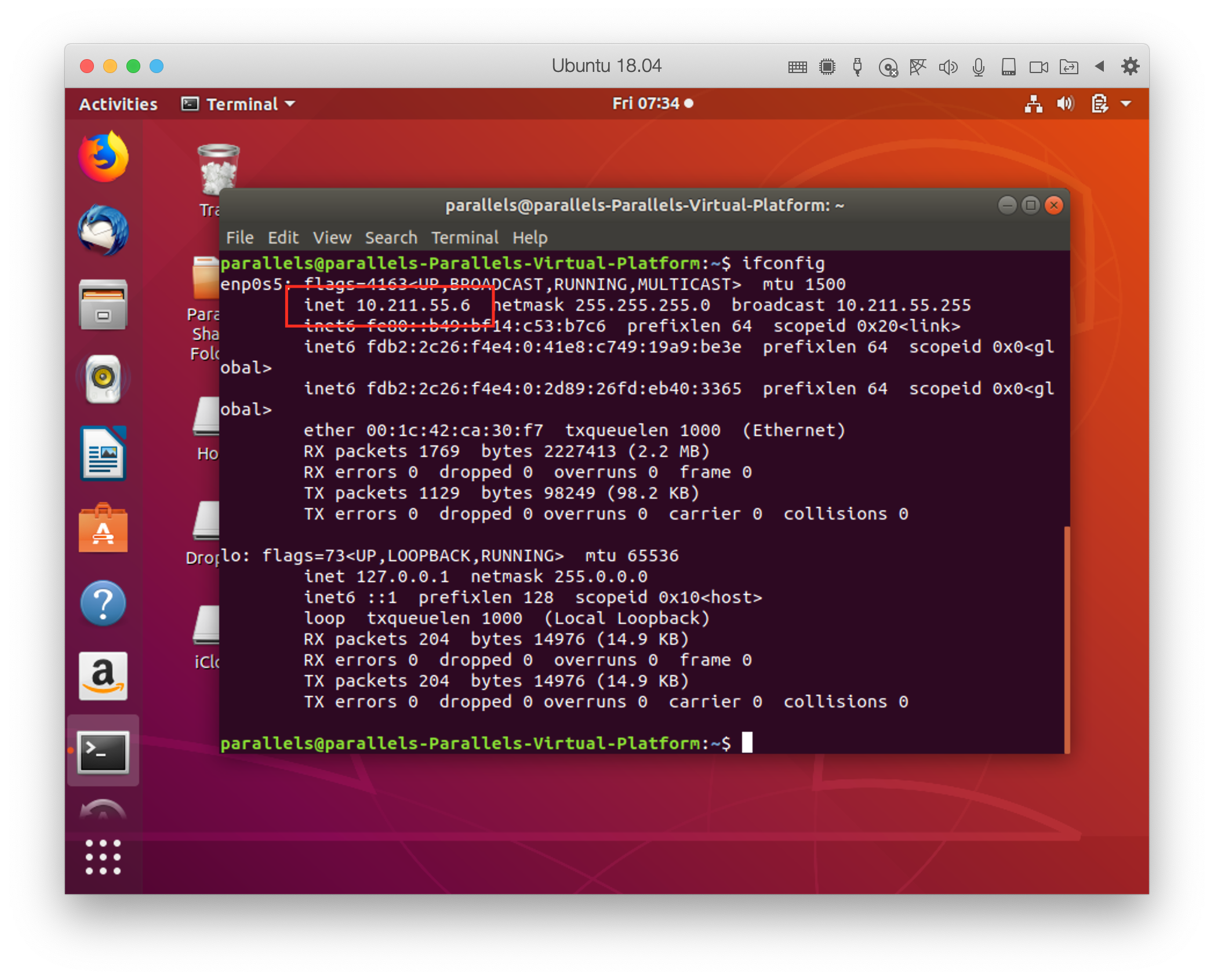Open Parallels VM settings gear
Viewport: 1214px width, 980px height.
[x=1130, y=66]
